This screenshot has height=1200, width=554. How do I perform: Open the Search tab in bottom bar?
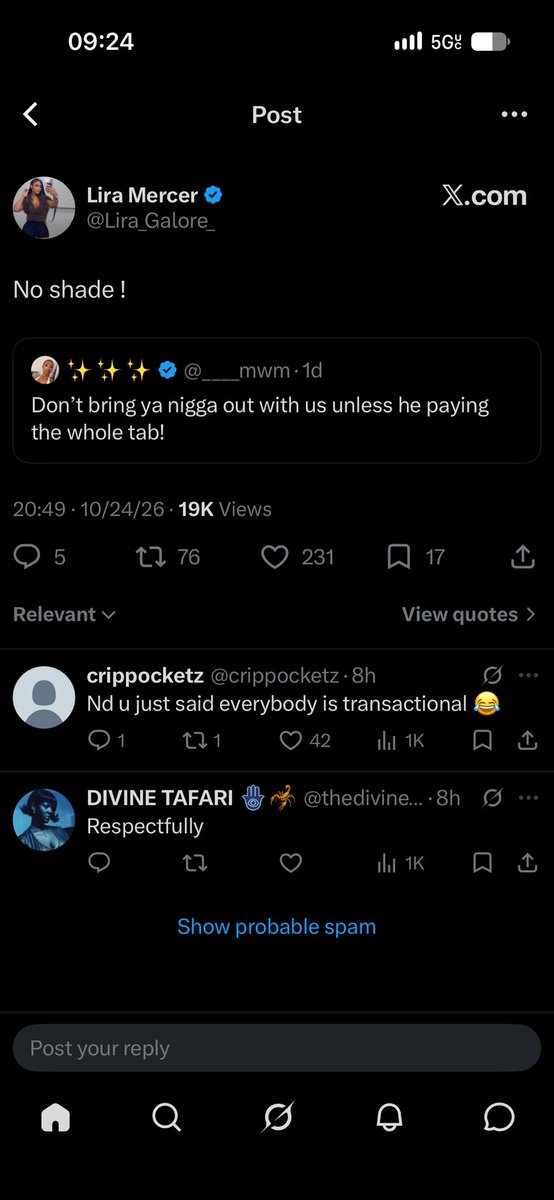coord(166,1118)
